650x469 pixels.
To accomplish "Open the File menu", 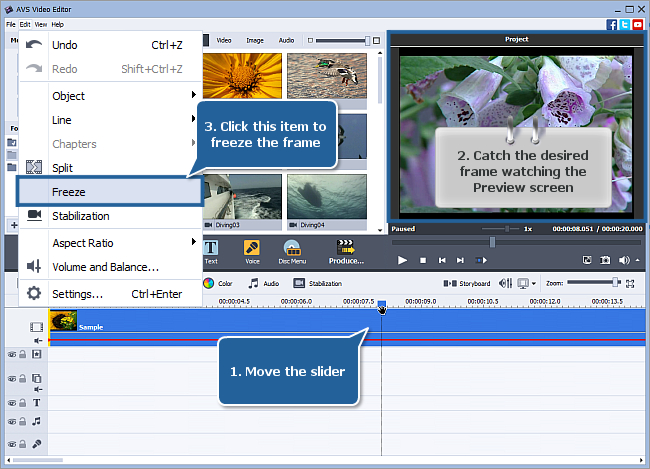I will [11, 24].
